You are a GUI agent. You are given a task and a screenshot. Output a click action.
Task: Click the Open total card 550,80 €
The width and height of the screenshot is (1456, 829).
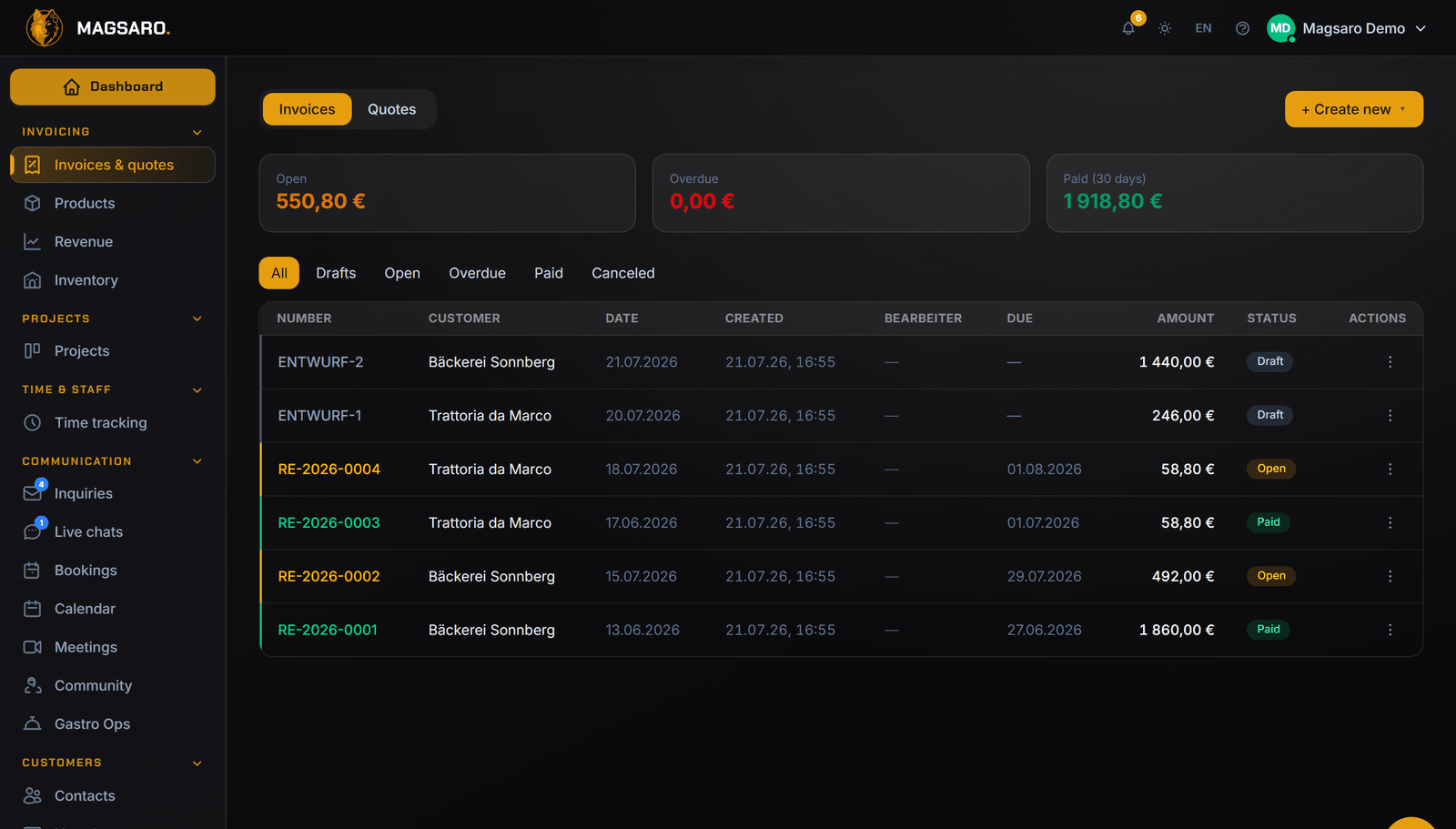[447, 193]
